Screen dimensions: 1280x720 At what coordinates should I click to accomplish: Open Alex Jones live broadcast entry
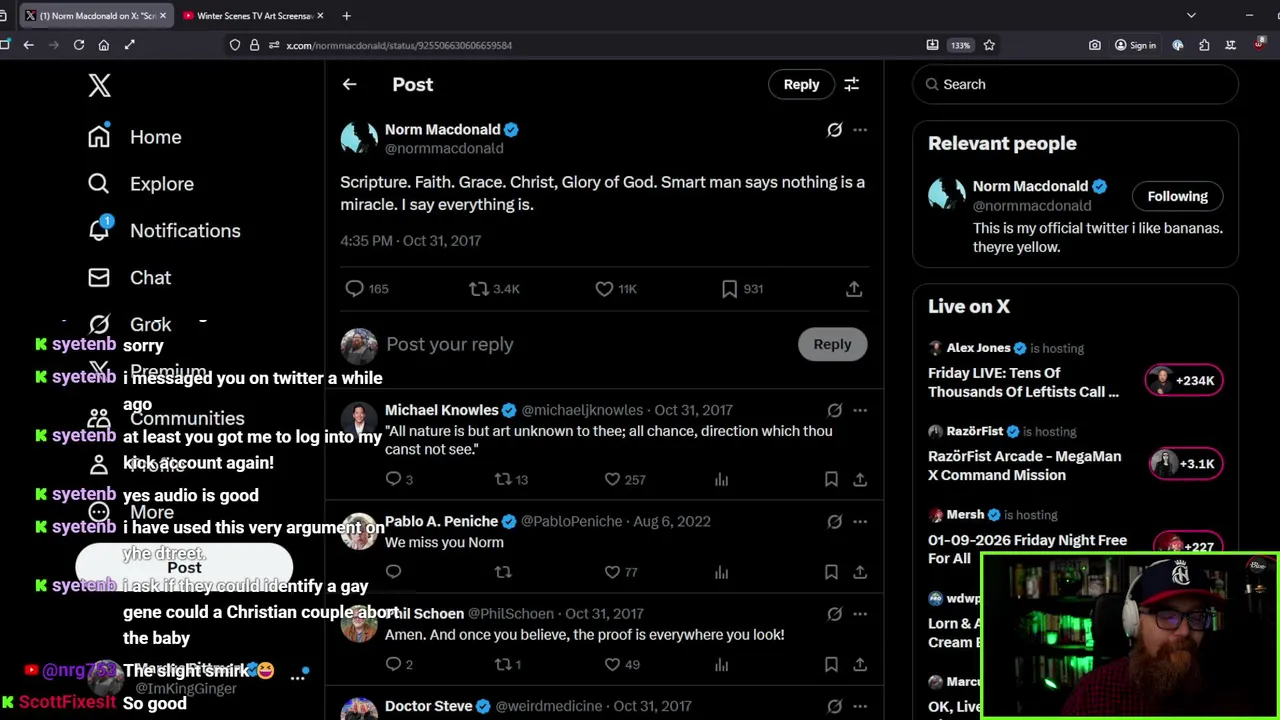[x=1075, y=372]
